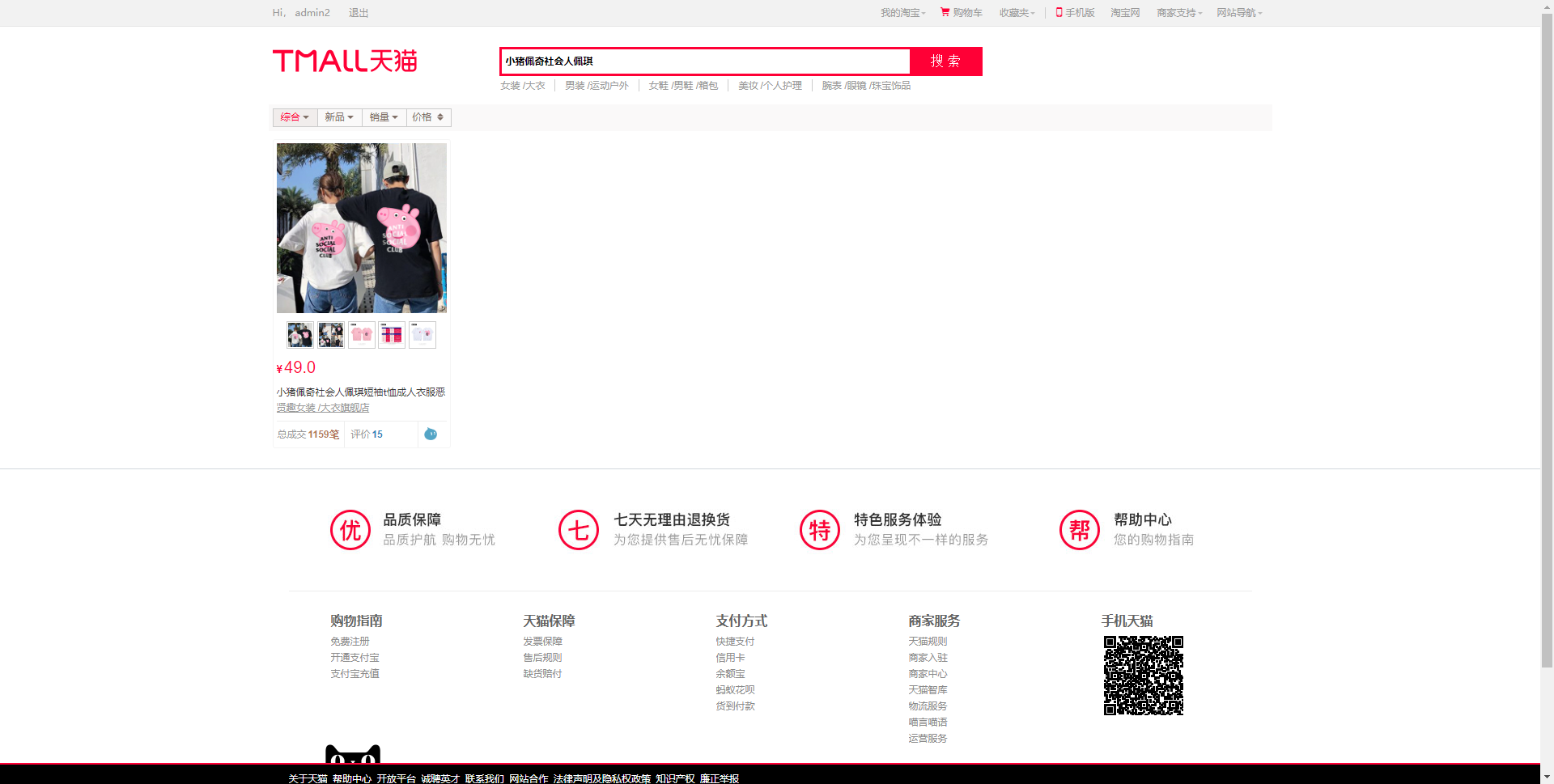1554x784 pixels.
Task: Open 开通支付宝 link
Action: [355, 658]
